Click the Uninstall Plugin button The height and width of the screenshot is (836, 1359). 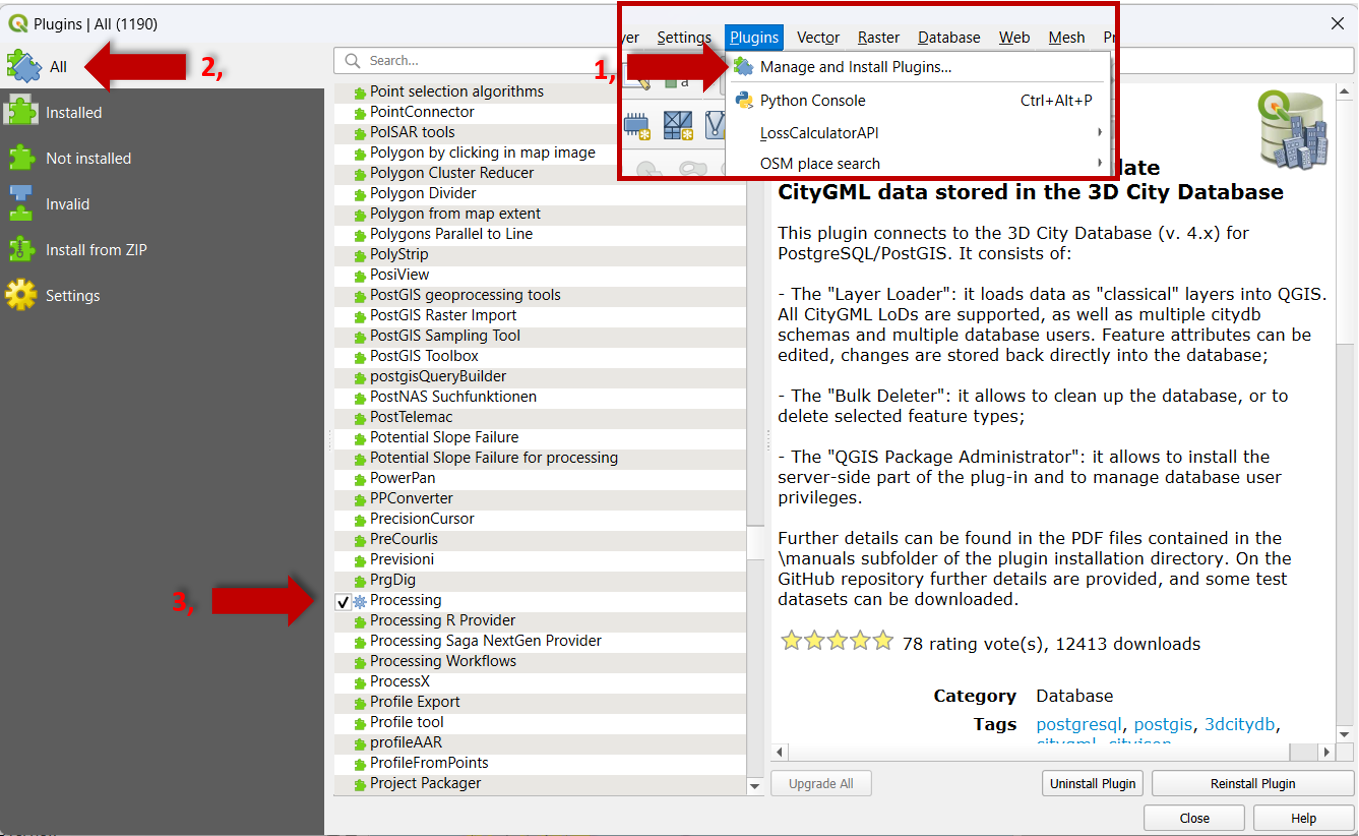[x=1092, y=784]
